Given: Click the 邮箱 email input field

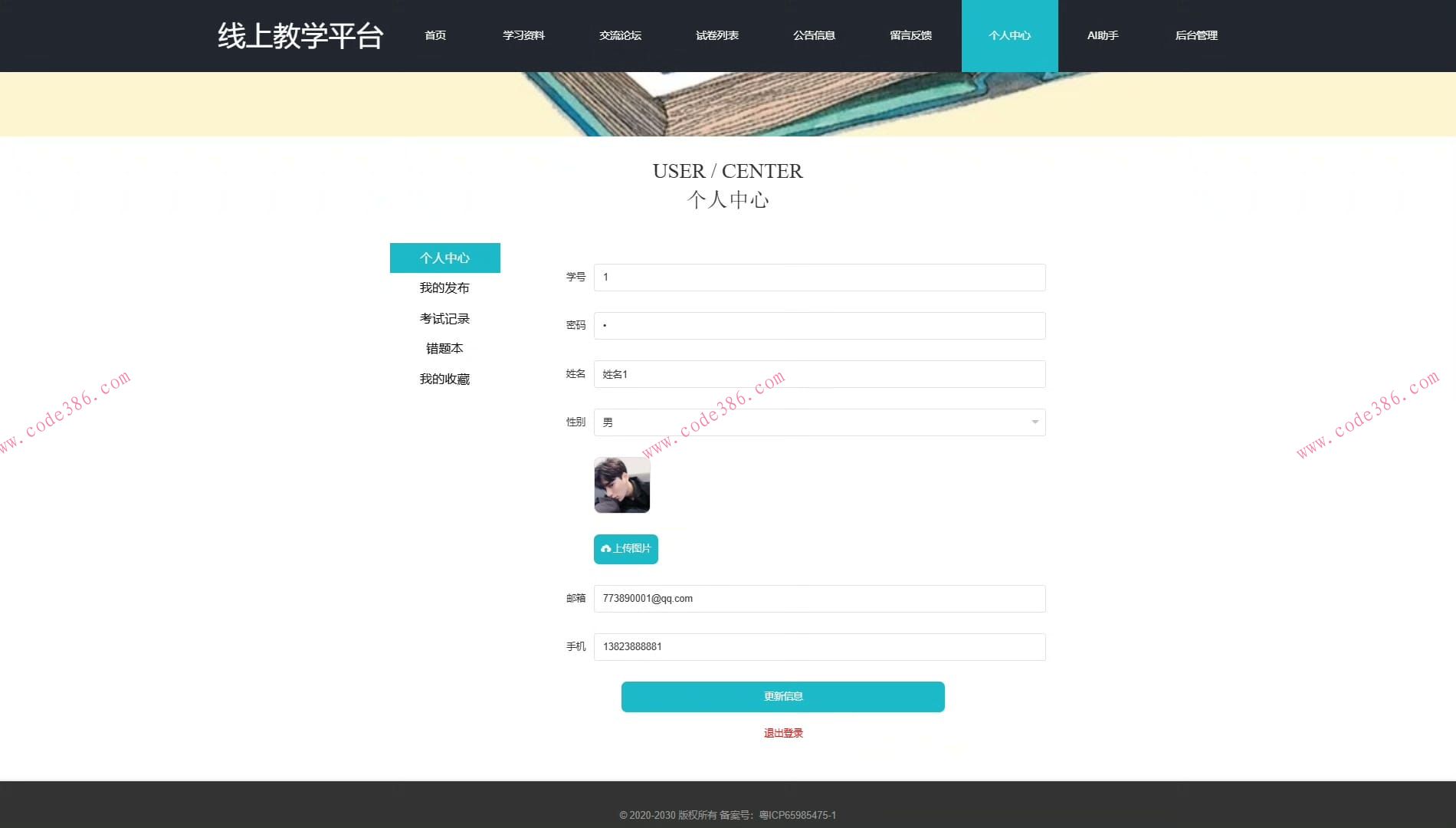Looking at the screenshot, I should point(818,599).
